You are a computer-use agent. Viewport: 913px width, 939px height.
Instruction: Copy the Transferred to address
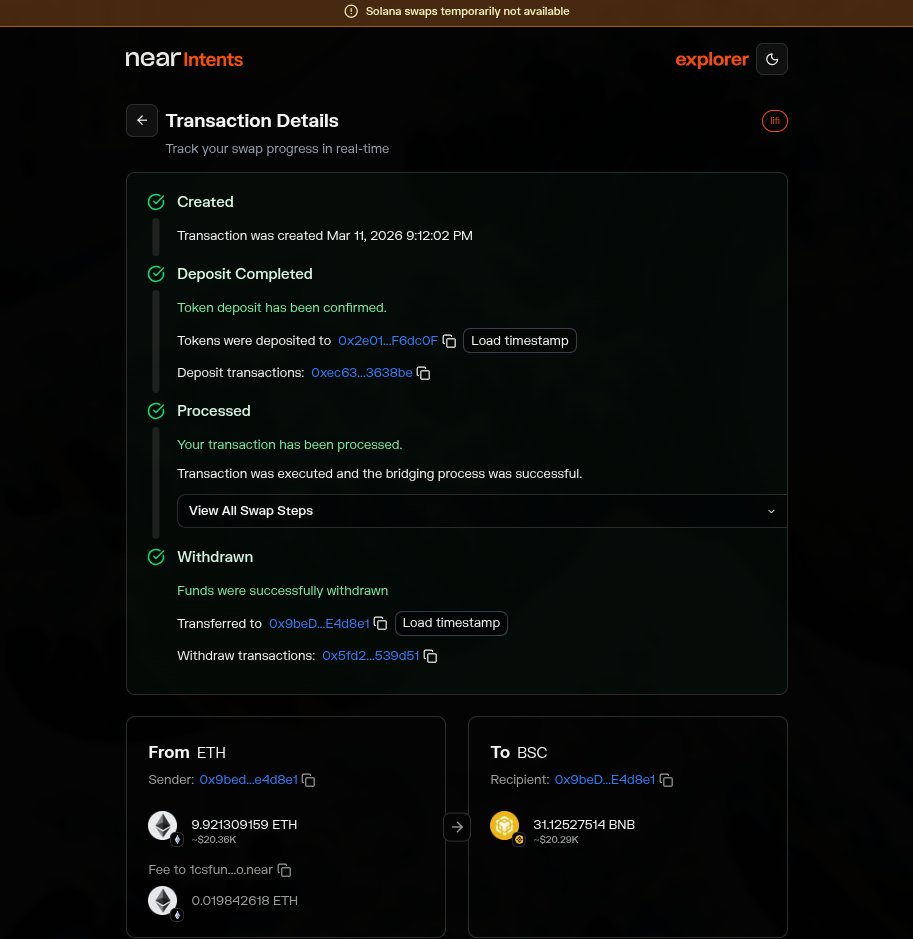click(380, 623)
